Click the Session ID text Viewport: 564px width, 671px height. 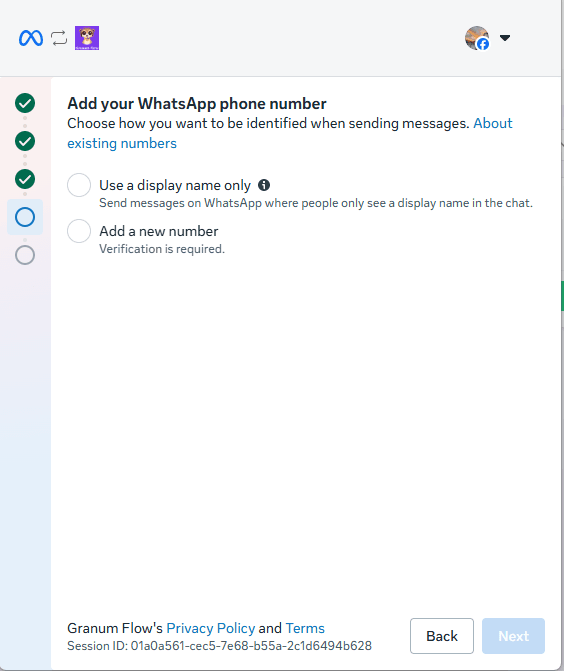[x=220, y=646]
